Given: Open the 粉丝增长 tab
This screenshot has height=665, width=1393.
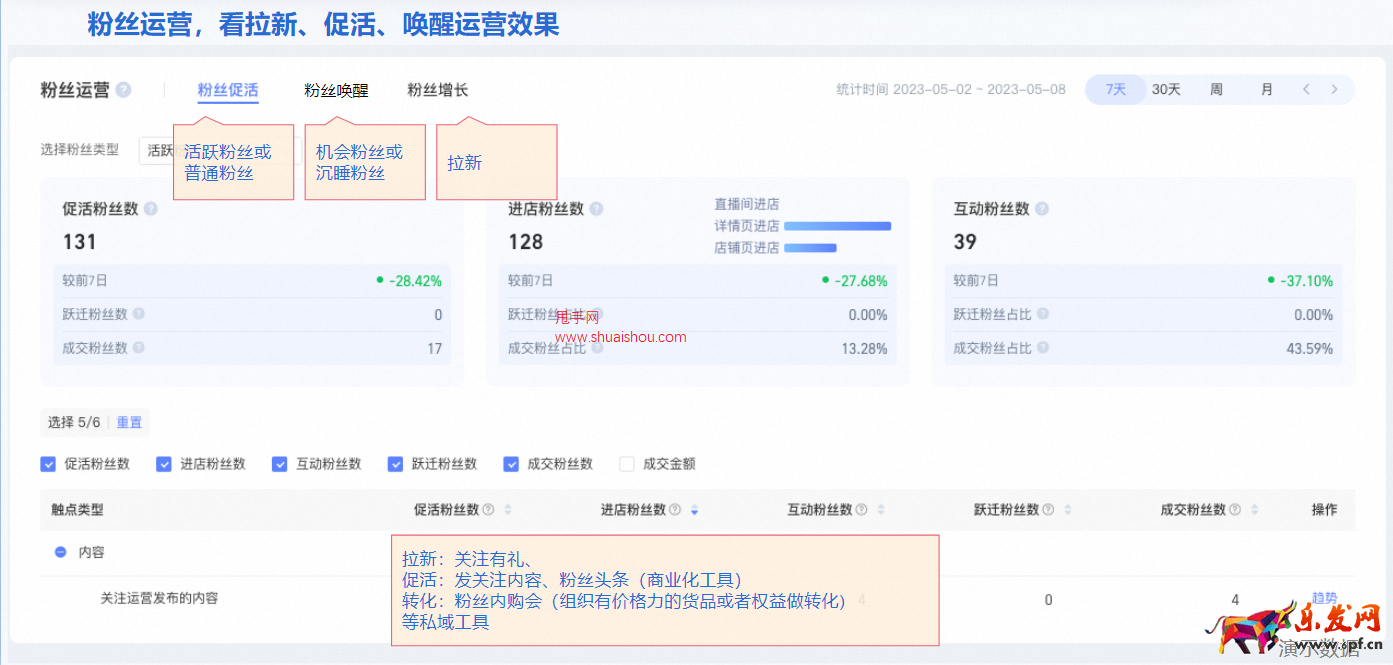Looking at the screenshot, I should click(x=436, y=89).
